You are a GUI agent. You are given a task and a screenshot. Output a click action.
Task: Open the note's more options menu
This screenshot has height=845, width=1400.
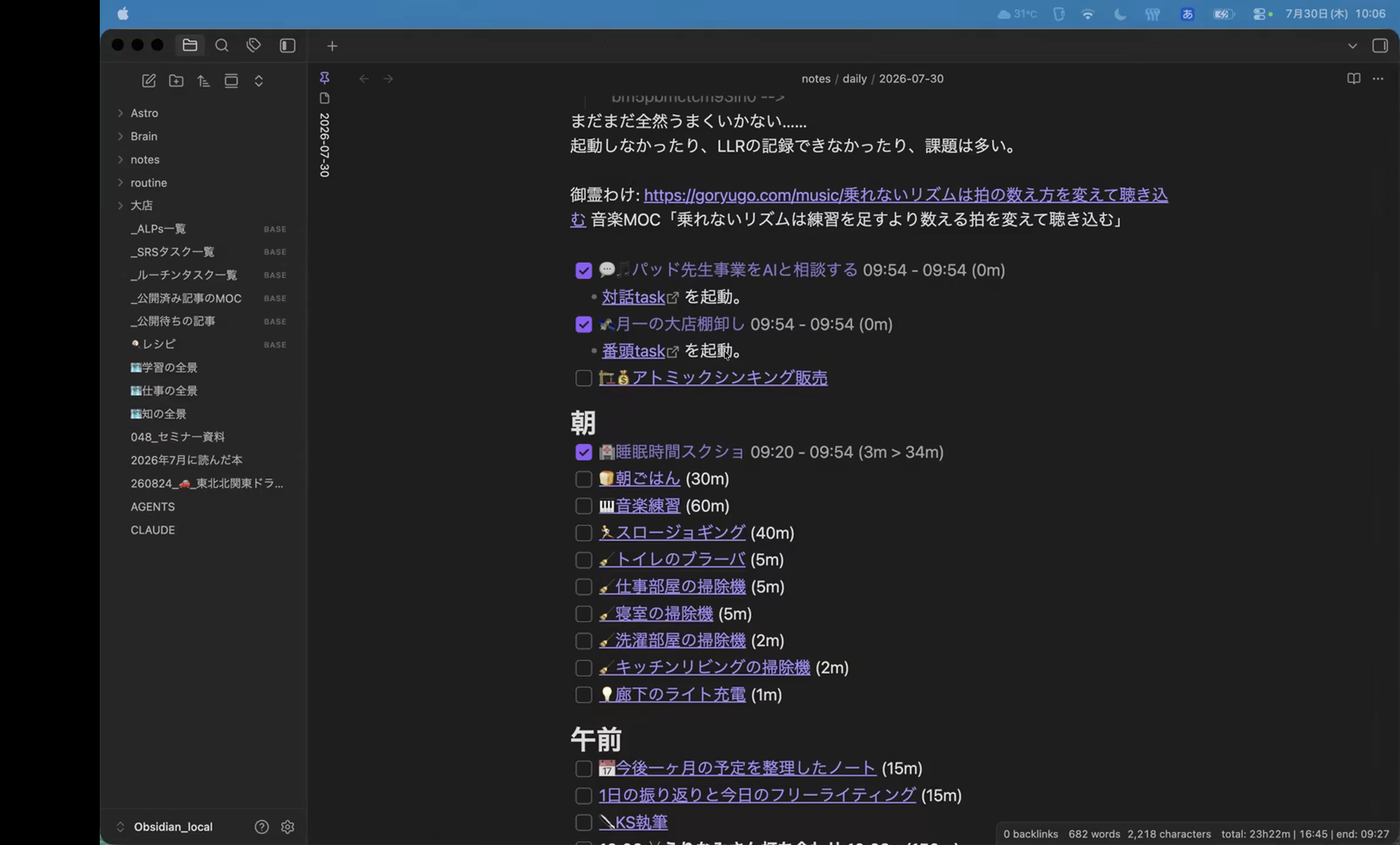(x=1378, y=79)
